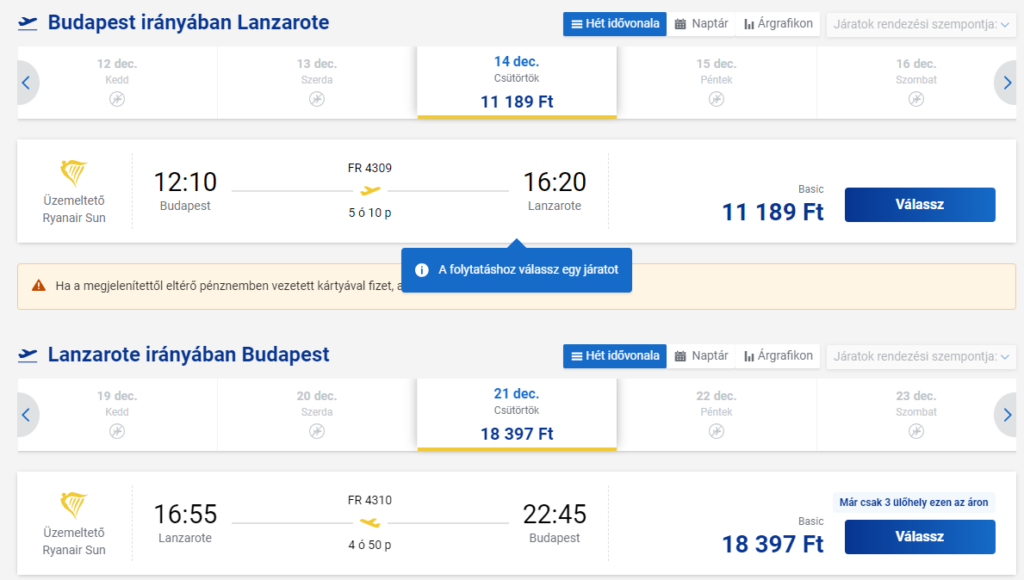The width and height of the screenshot is (1024, 580).
Task: Select the 21 dec. Csütörtök date card
Action: click(517, 414)
